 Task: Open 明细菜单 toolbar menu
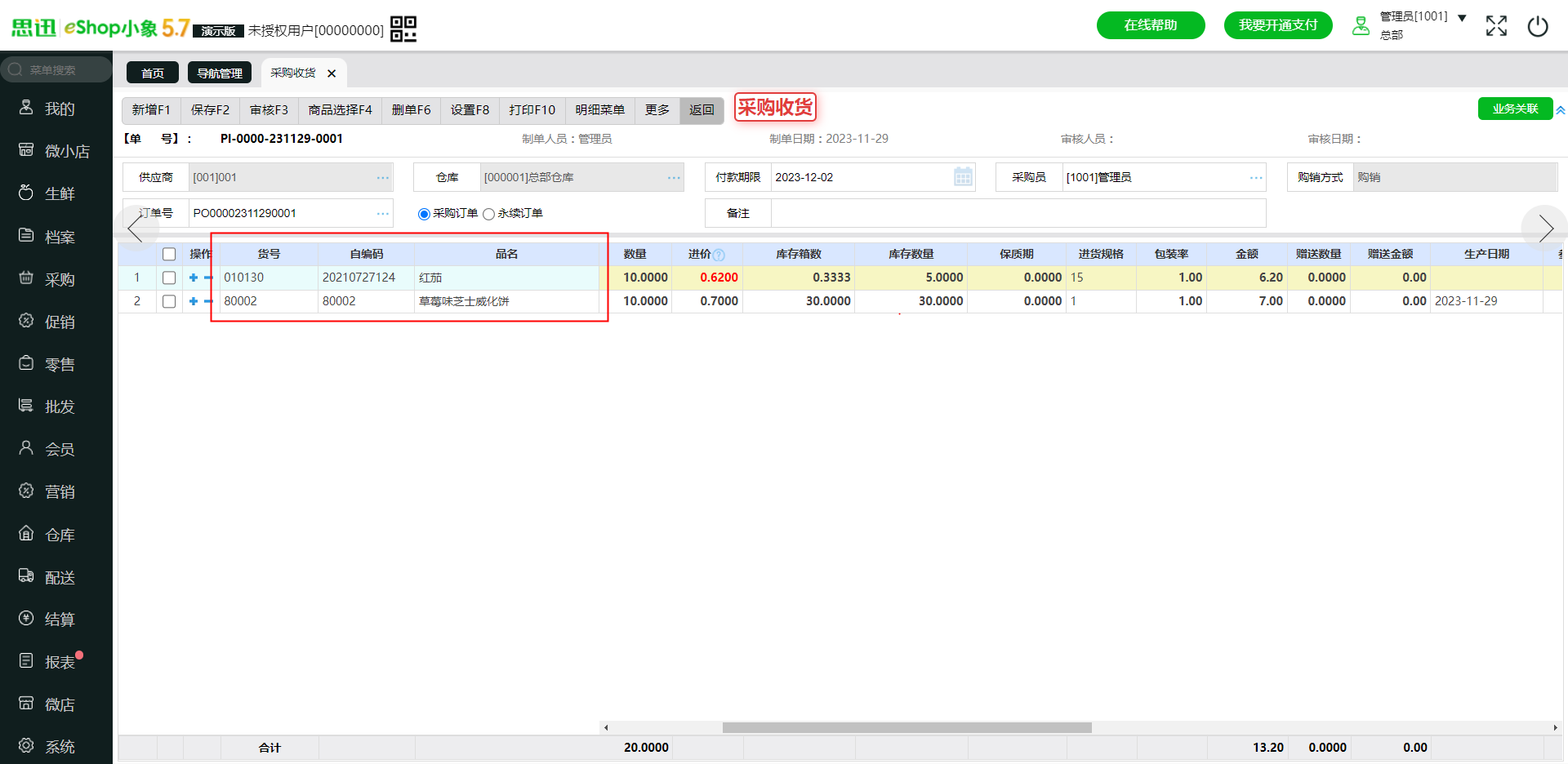tap(600, 109)
